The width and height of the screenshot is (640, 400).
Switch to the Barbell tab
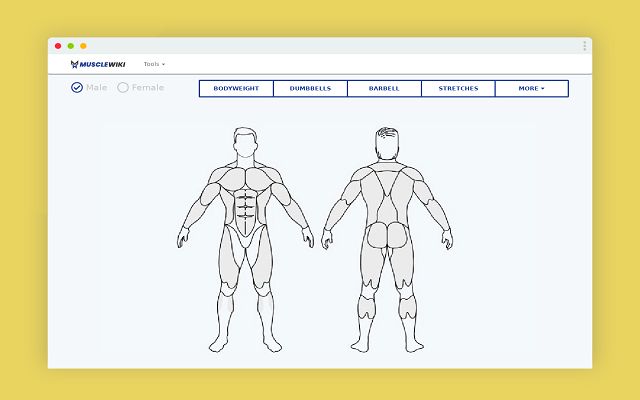384,89
